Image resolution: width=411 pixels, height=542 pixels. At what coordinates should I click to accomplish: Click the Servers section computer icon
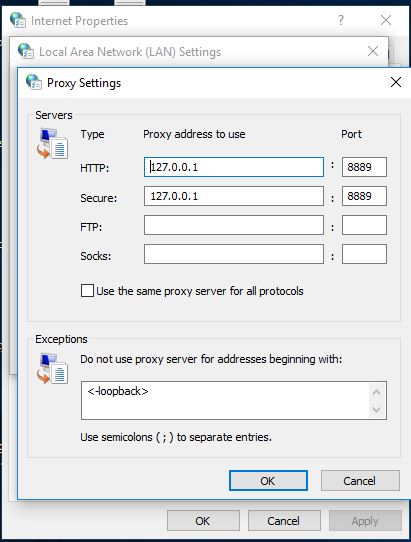pos(52,143)
